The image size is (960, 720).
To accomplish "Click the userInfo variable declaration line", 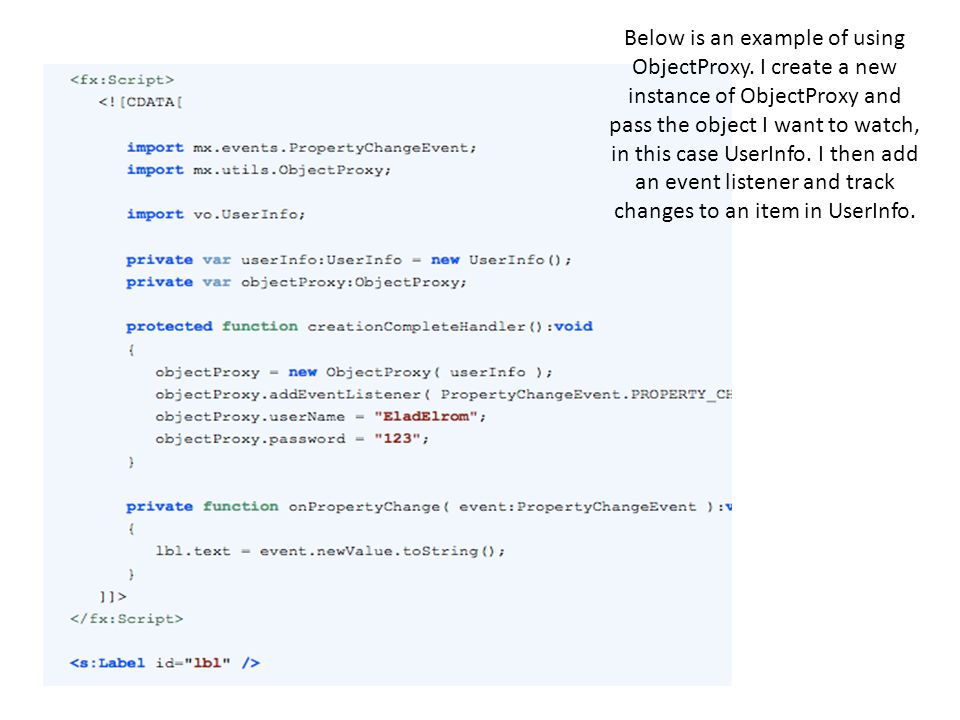I will tap(349, 260).
